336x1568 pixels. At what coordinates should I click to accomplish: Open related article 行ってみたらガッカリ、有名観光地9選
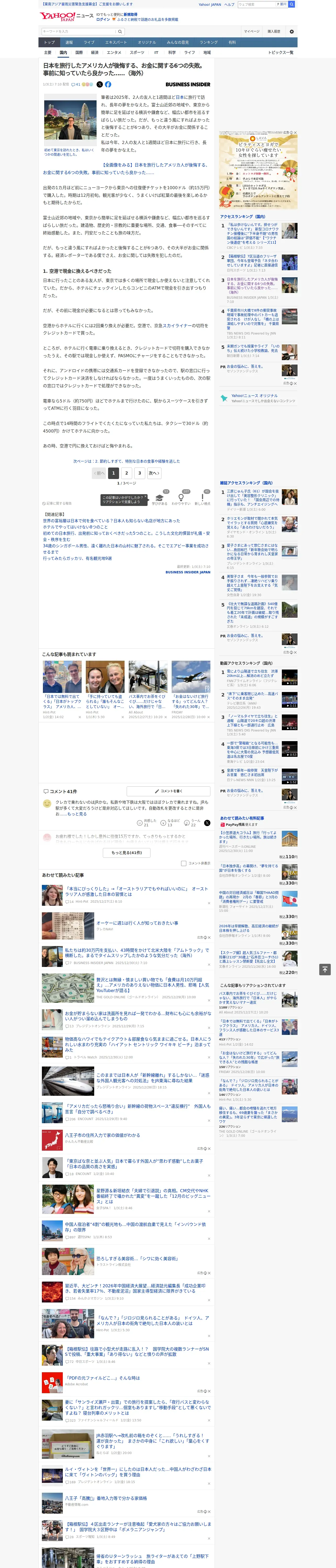click(77, 558)
